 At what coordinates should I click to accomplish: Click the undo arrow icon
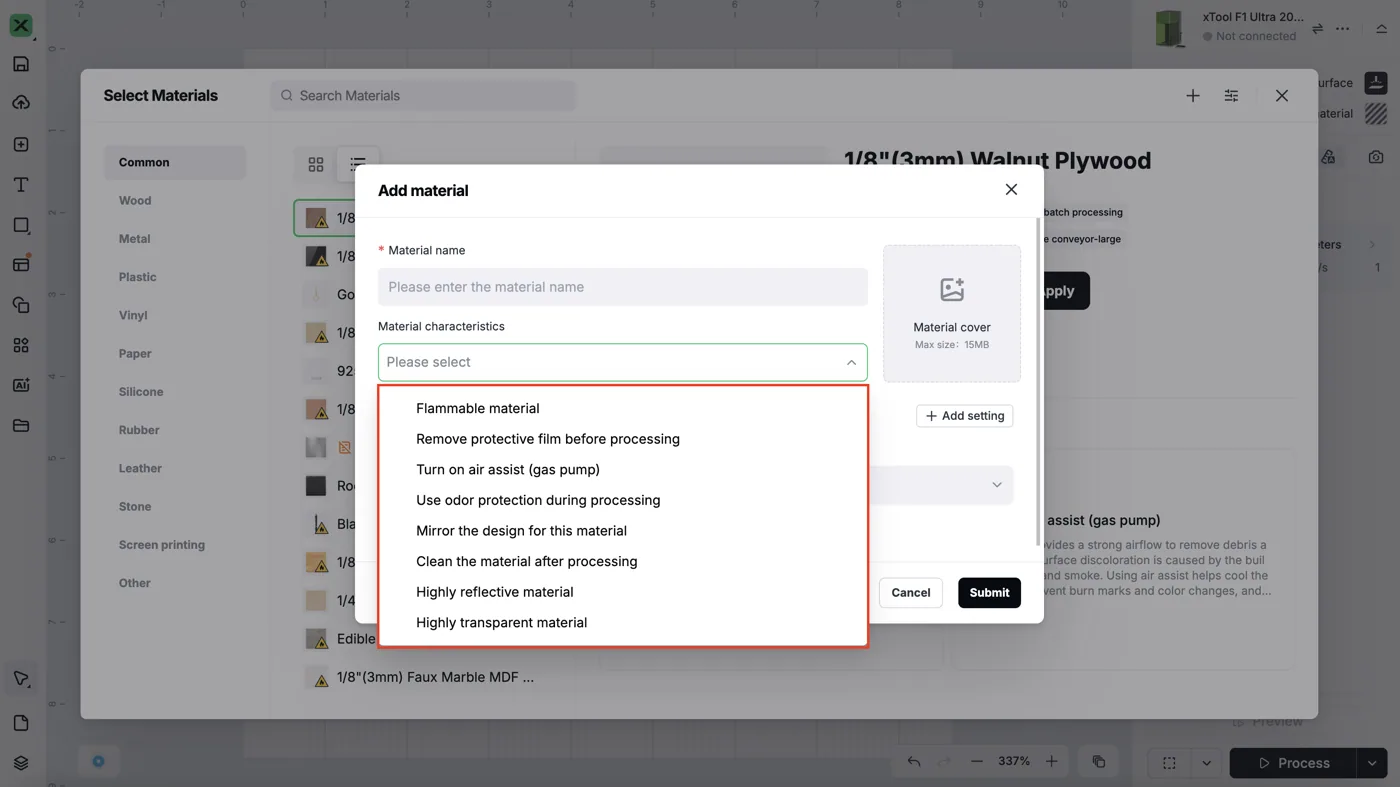pos(914,761)
